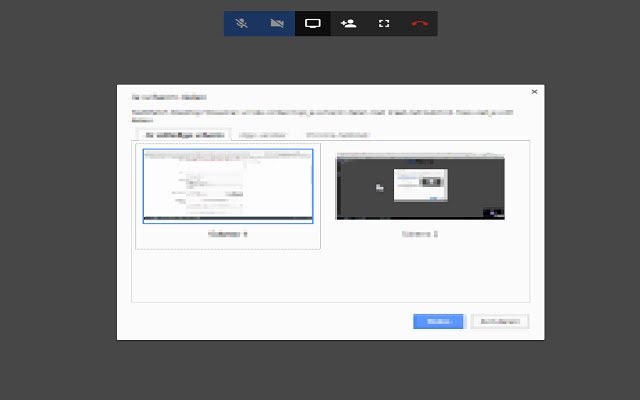Click the label under the dark screen thumbnail
Viewport: 640px width, 400px height.
(x=420, y=234)
